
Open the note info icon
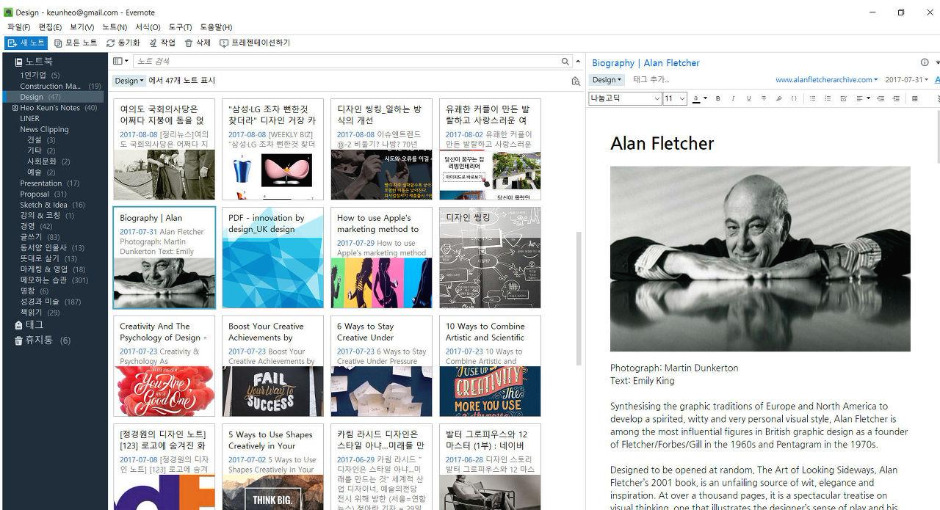(924, 62)
